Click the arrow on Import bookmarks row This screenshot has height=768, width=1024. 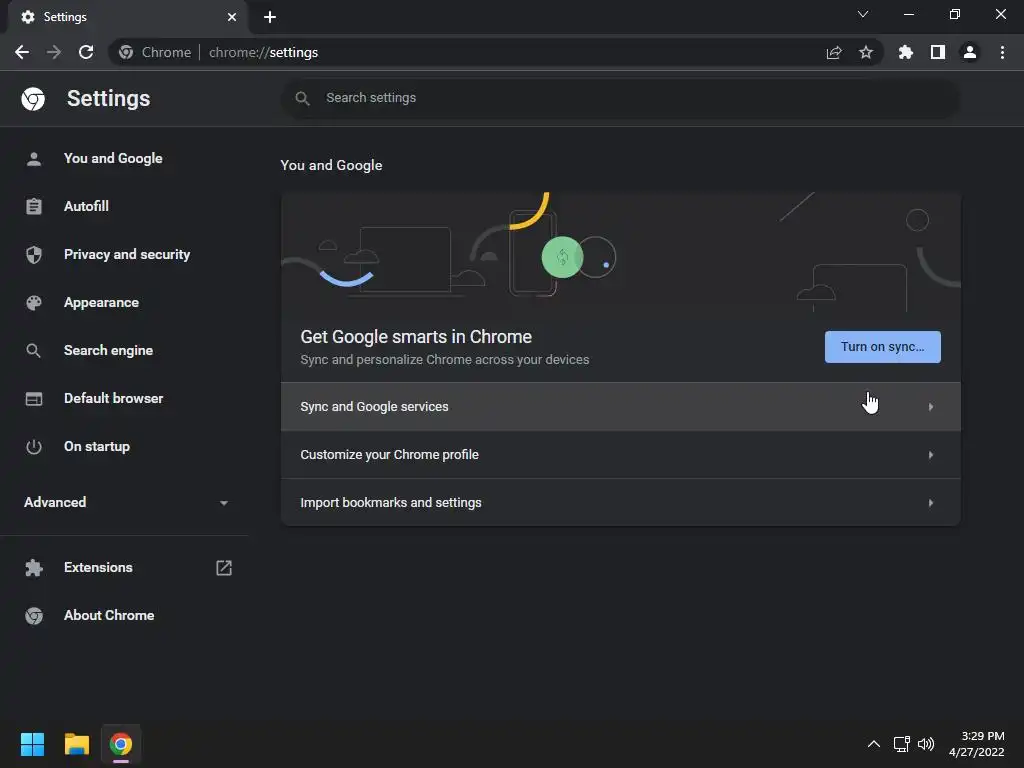[931, 503]
